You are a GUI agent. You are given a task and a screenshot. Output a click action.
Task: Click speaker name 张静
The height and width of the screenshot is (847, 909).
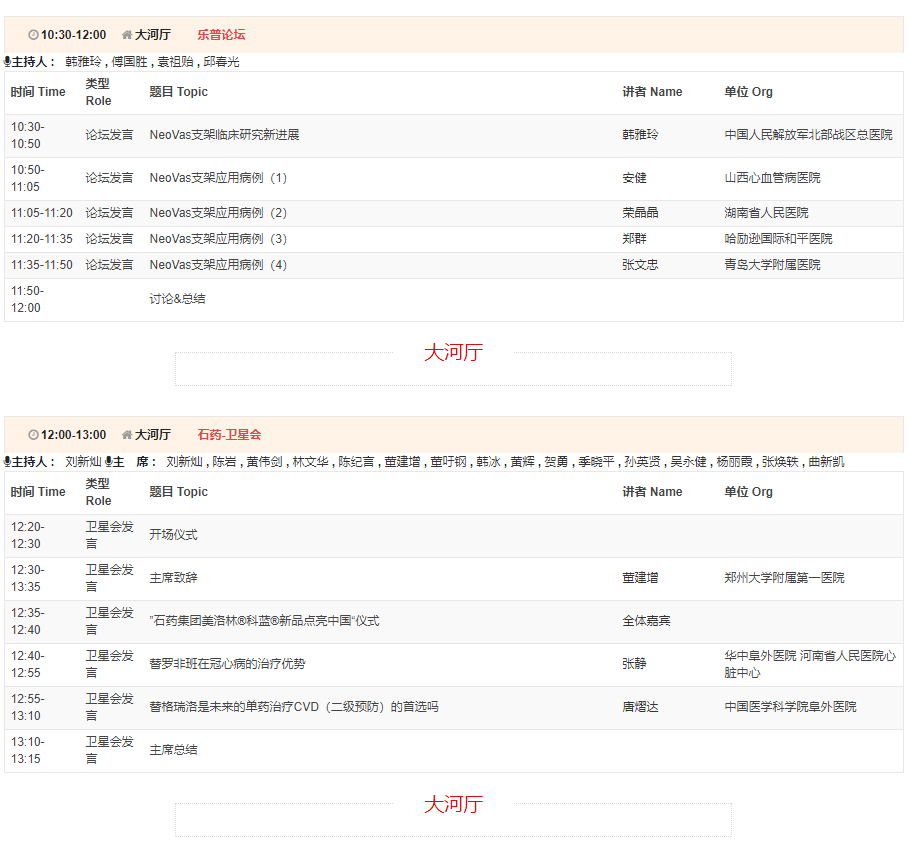634,664
